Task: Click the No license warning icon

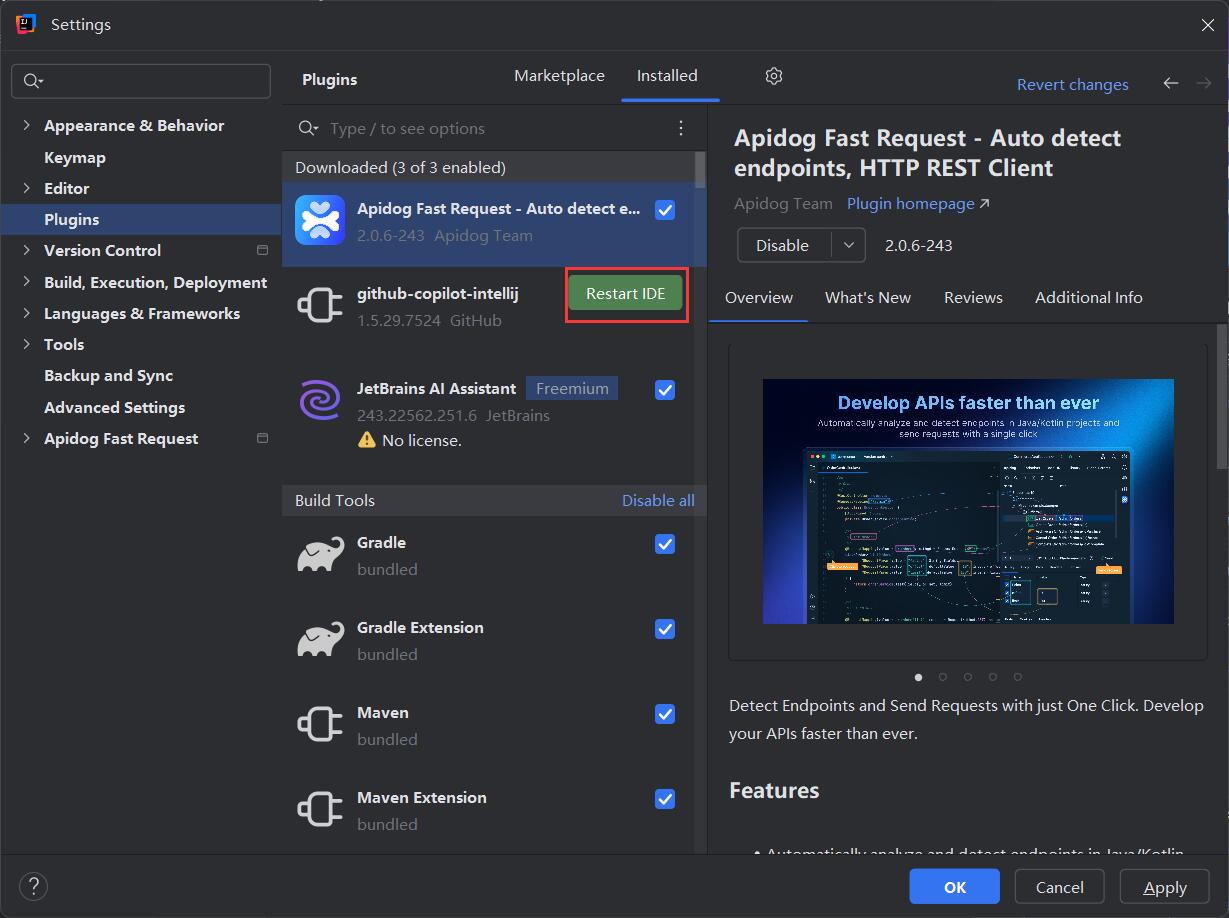Action: (367, 440)
